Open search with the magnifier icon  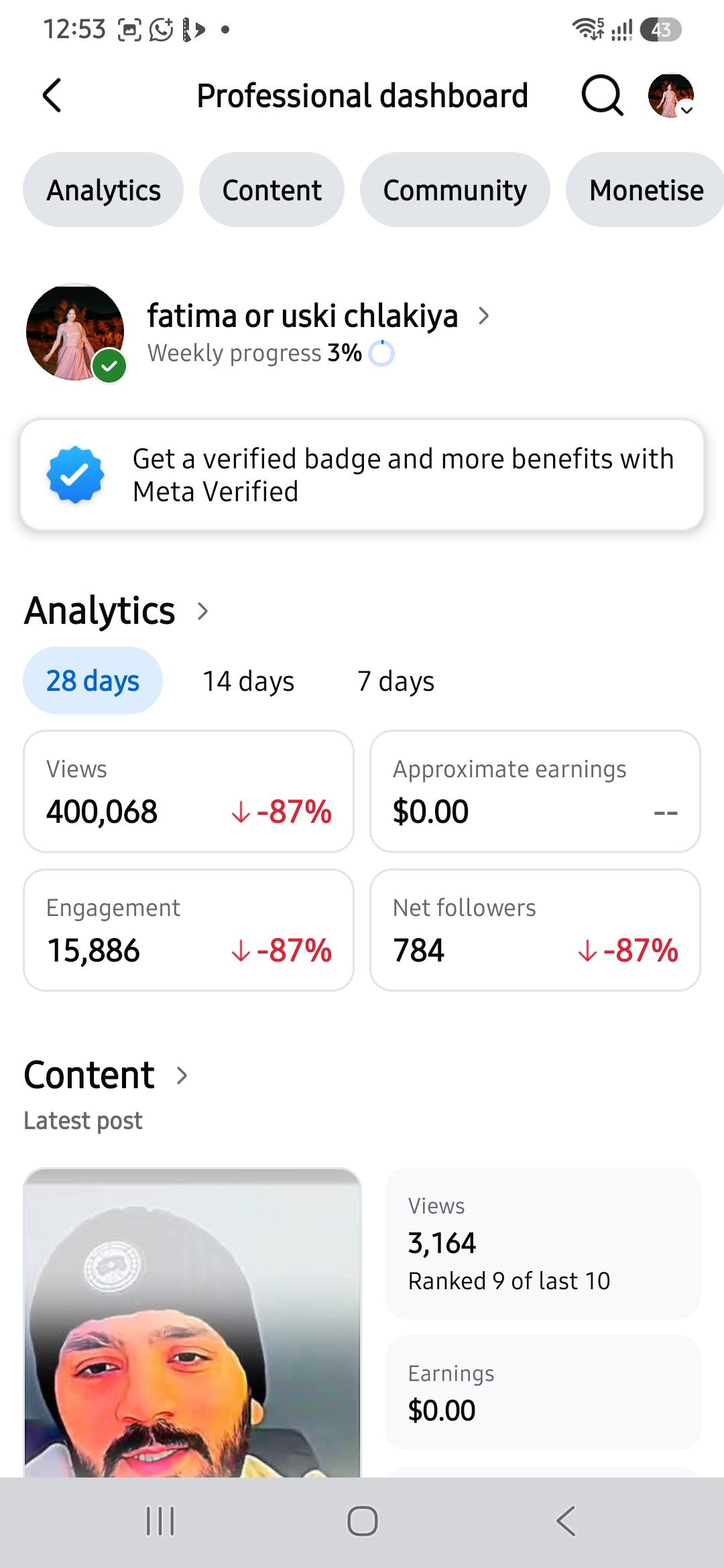coord(602,95)
